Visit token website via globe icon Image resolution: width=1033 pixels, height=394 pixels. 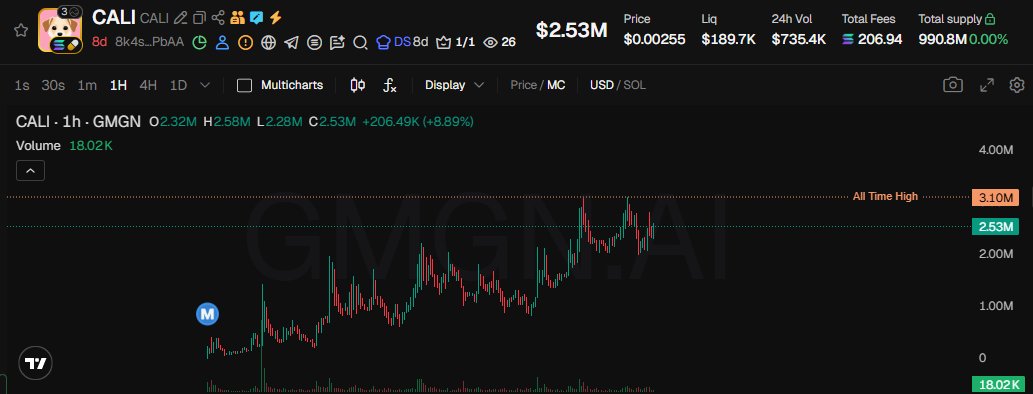coord(268,43)
